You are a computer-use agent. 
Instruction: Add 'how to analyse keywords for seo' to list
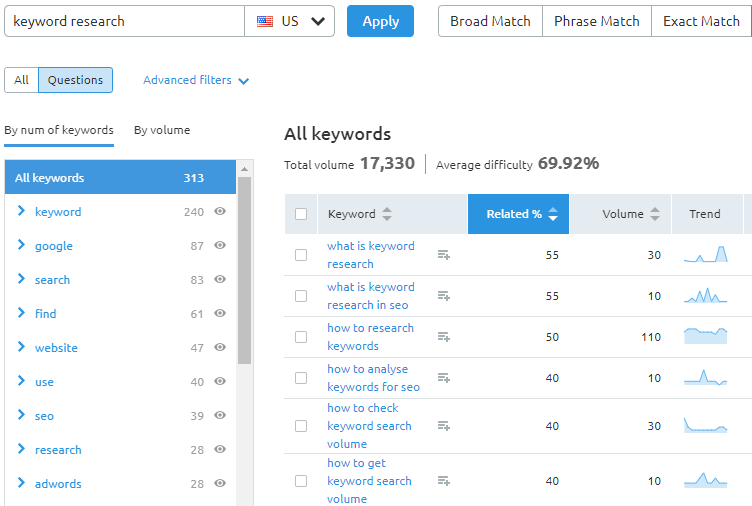[x=444, y=378]
